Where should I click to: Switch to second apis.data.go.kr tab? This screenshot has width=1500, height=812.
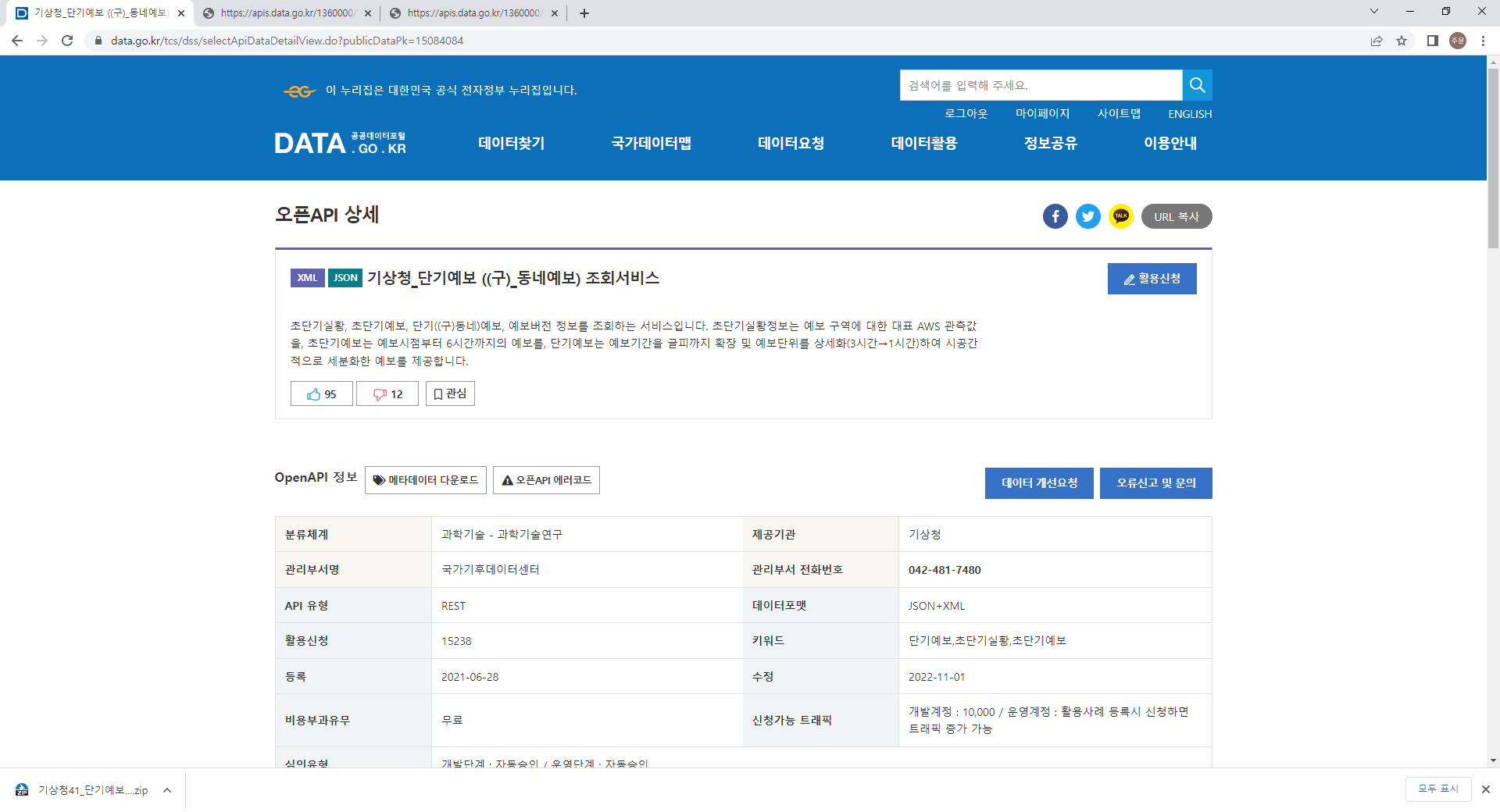click(x=286, y=13)
